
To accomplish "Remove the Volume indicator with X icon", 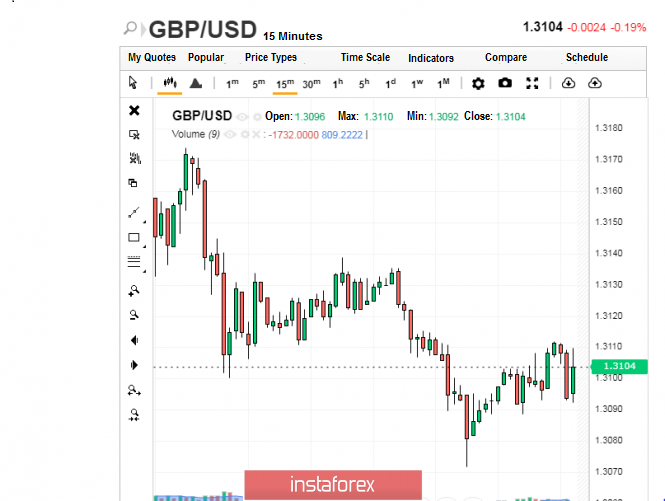I will tap(256, 134).
